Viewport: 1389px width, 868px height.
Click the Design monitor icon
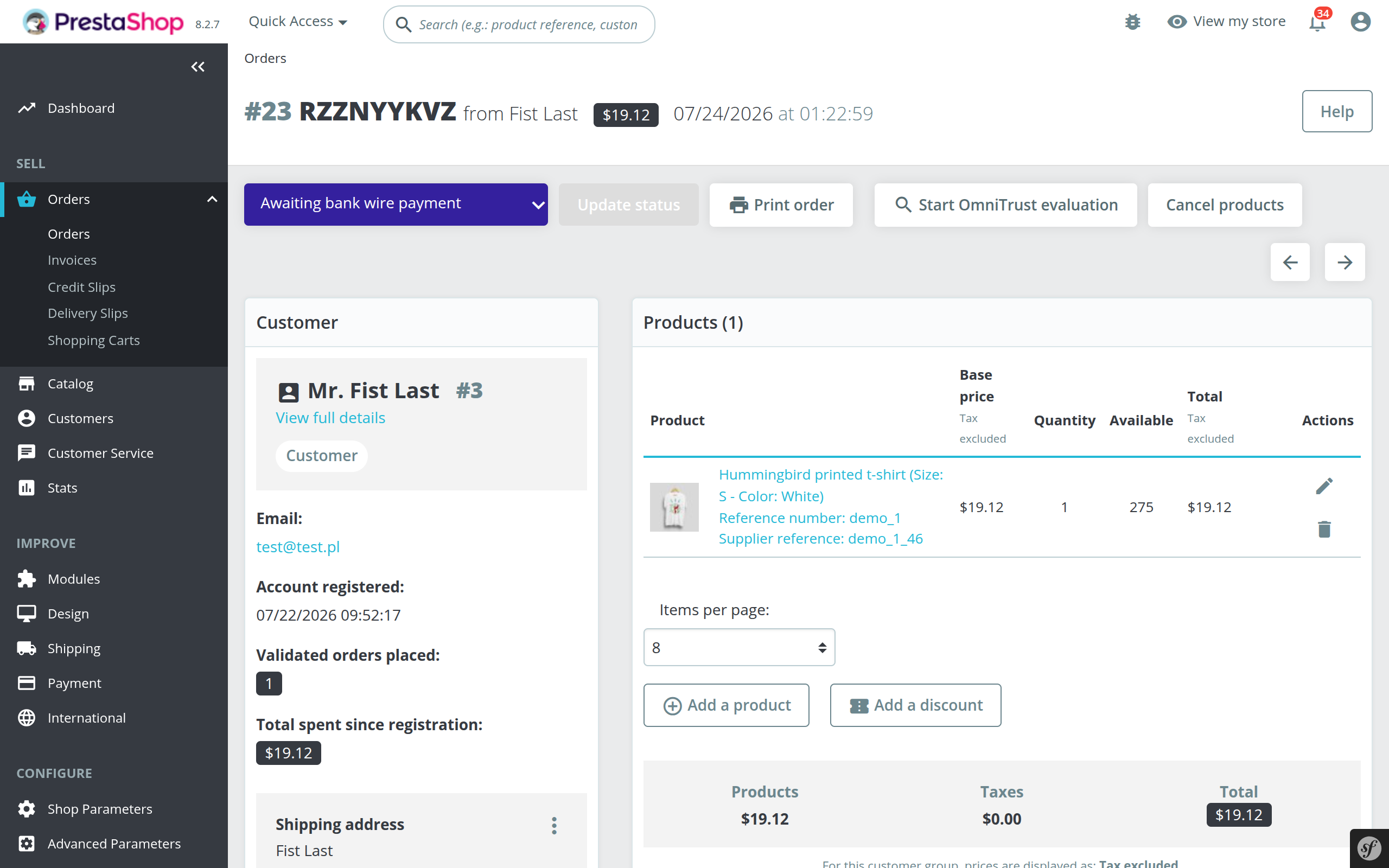(27, 614)
